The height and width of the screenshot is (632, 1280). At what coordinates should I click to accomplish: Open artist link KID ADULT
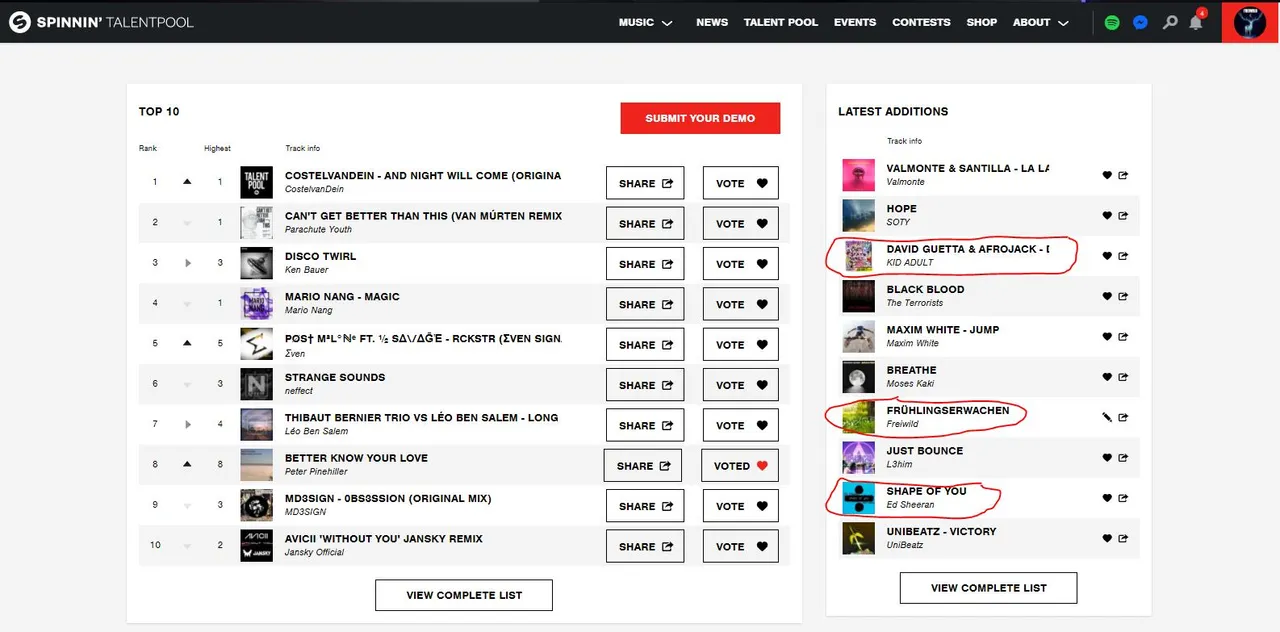tap(910, 263)
